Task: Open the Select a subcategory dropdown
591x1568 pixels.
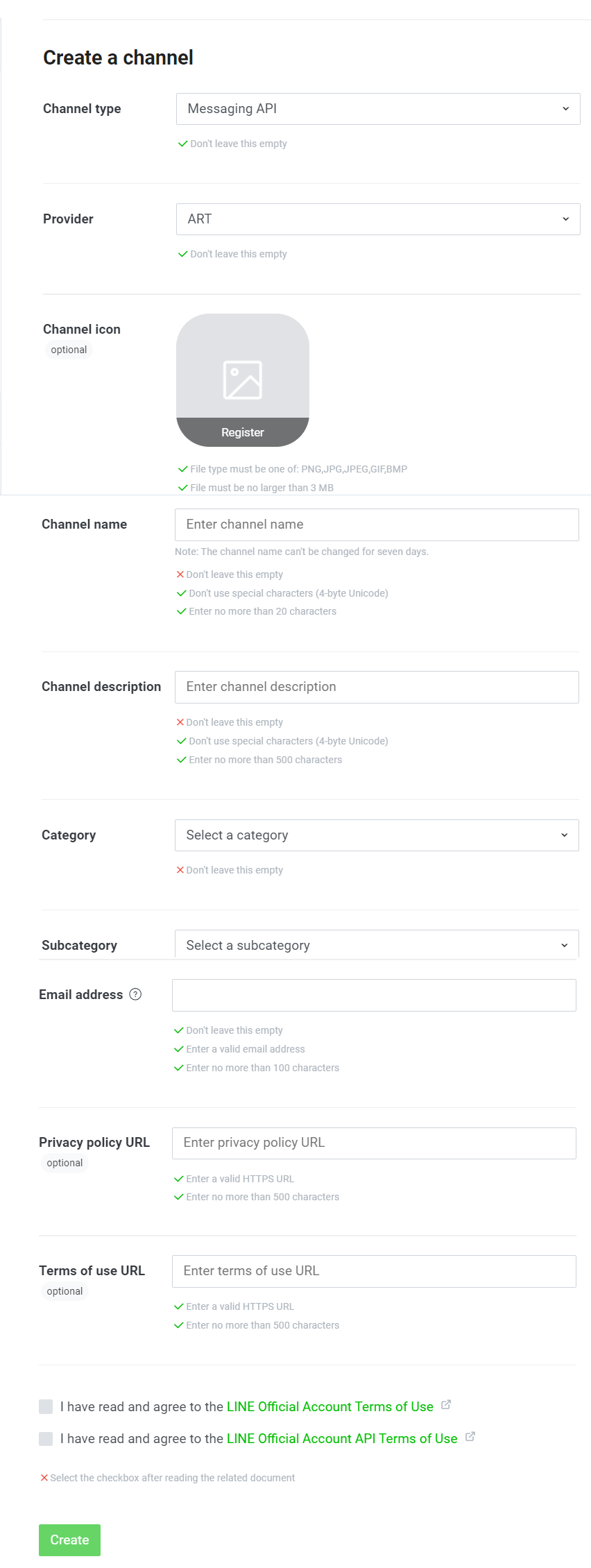Action: pos(377,945)
